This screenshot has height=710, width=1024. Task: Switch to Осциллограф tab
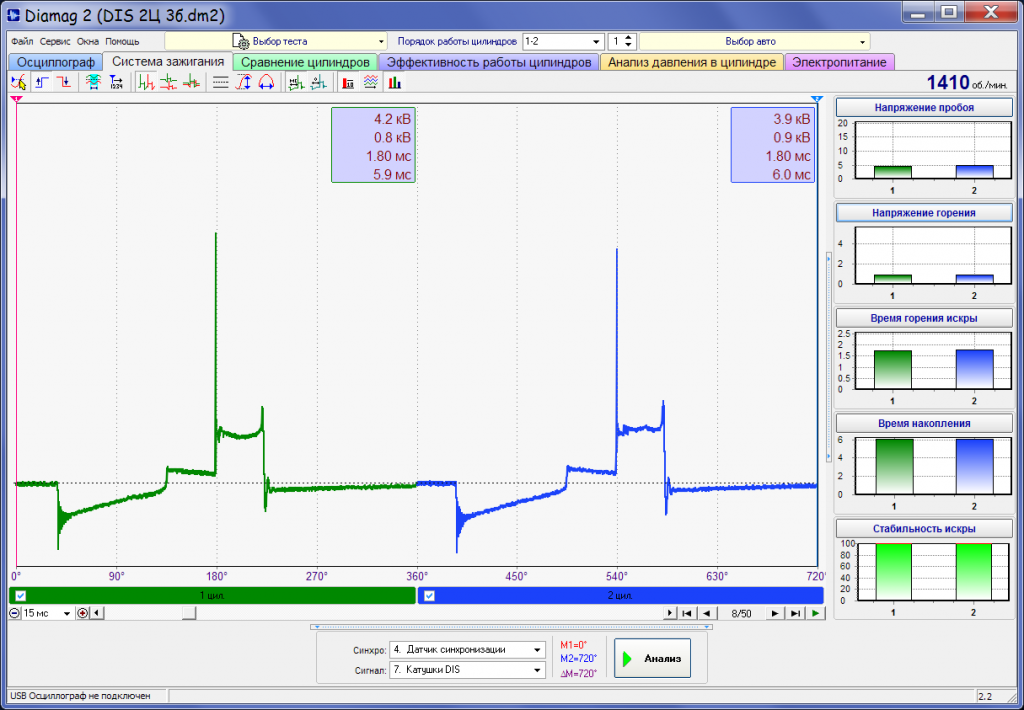pos(56,63)
